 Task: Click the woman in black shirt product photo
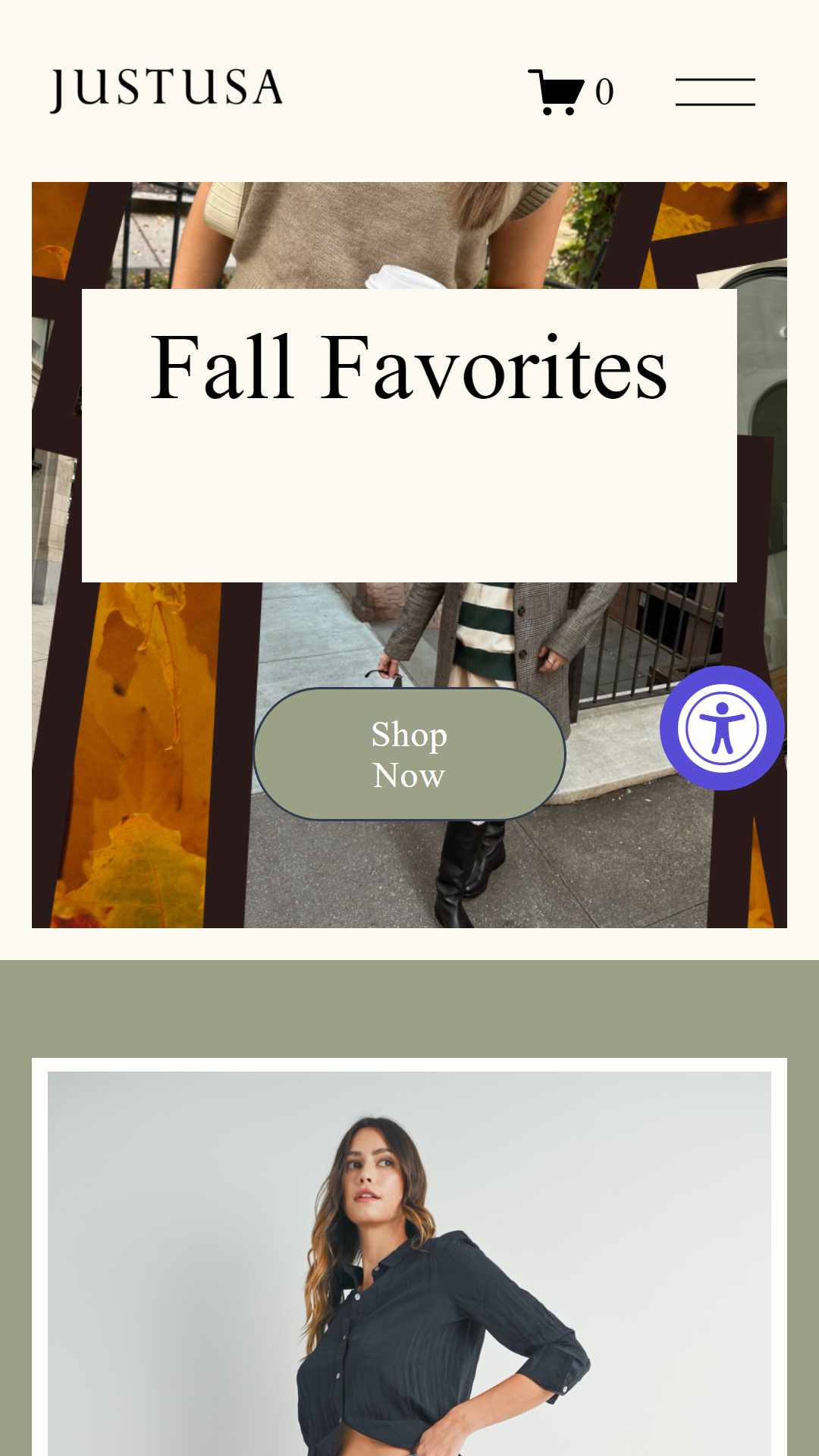pyautogui.click(x=409, y=1263)
